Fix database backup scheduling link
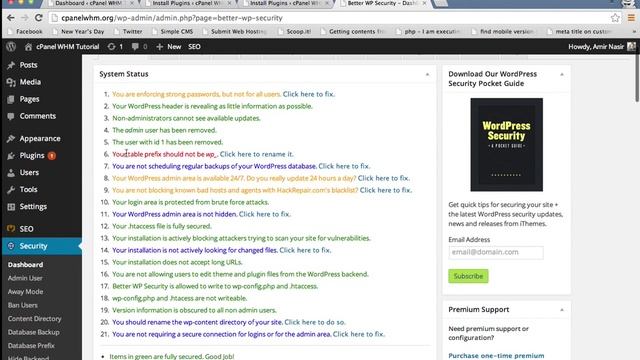The height and width of the screenshot is (360, 640). tap(344, 166)
